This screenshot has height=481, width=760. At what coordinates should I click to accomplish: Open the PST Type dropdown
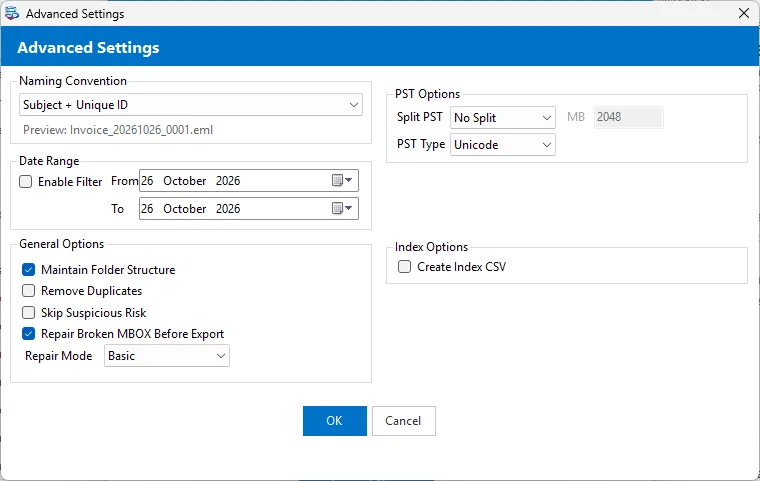coord(503,145)
